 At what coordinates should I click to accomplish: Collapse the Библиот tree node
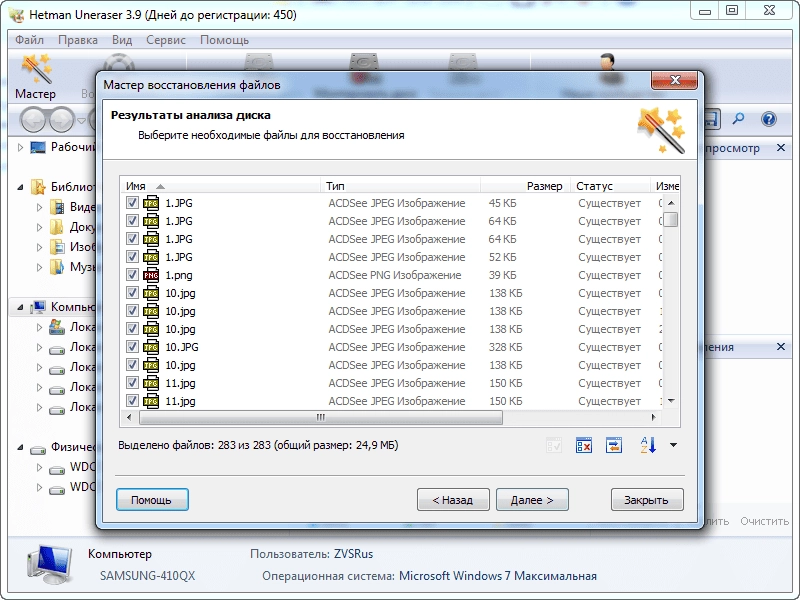(20, 187)
